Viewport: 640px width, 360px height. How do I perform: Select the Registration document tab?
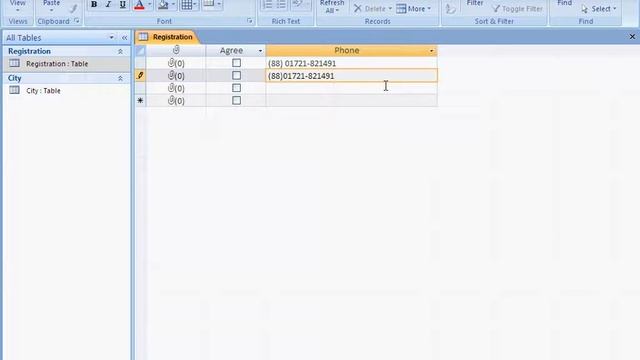pyautogui.click(x=167, y=37)
